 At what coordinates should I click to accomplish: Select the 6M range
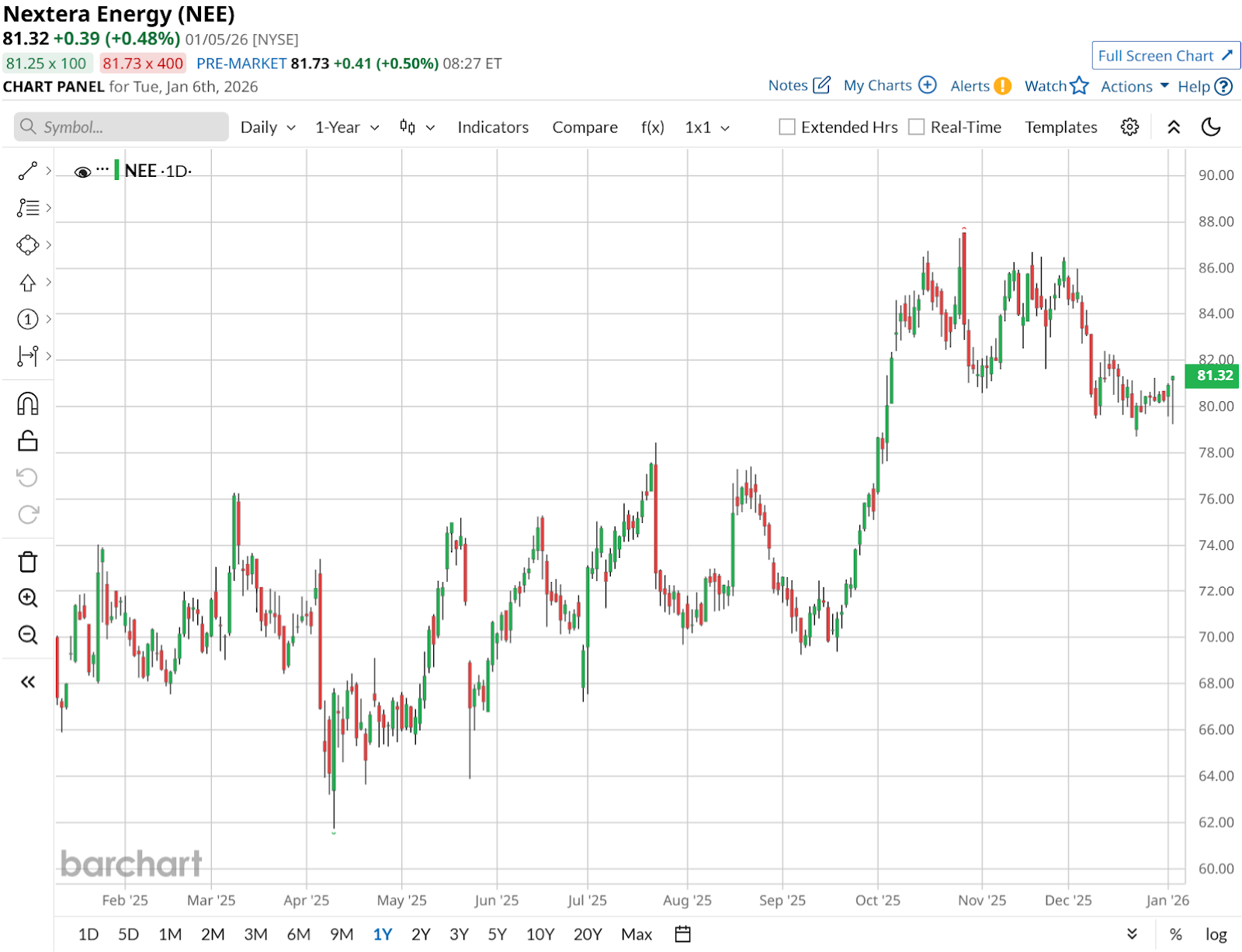(x=299, y=934)
